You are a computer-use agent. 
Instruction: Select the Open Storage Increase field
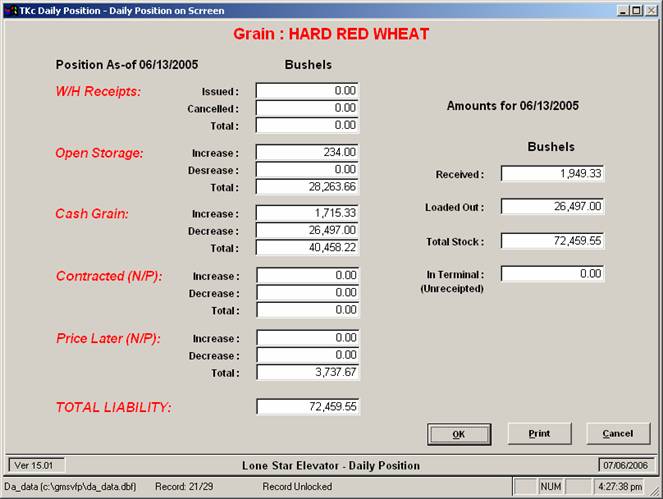point(307,153)
